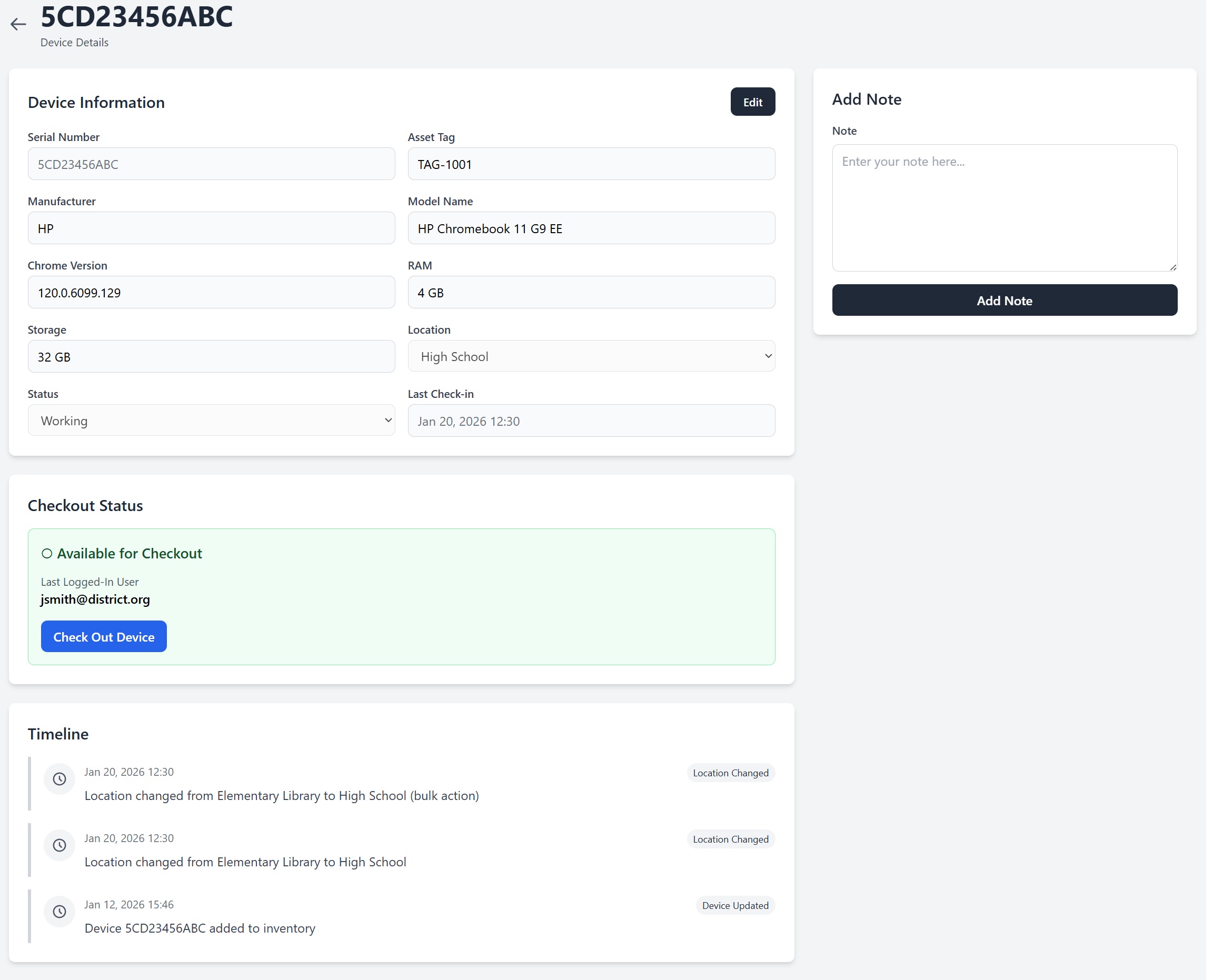Click the clock icon on the second Location Changed entry
Image resolution: width=1213 pixels, height=980 pixels.
[59, 845]
